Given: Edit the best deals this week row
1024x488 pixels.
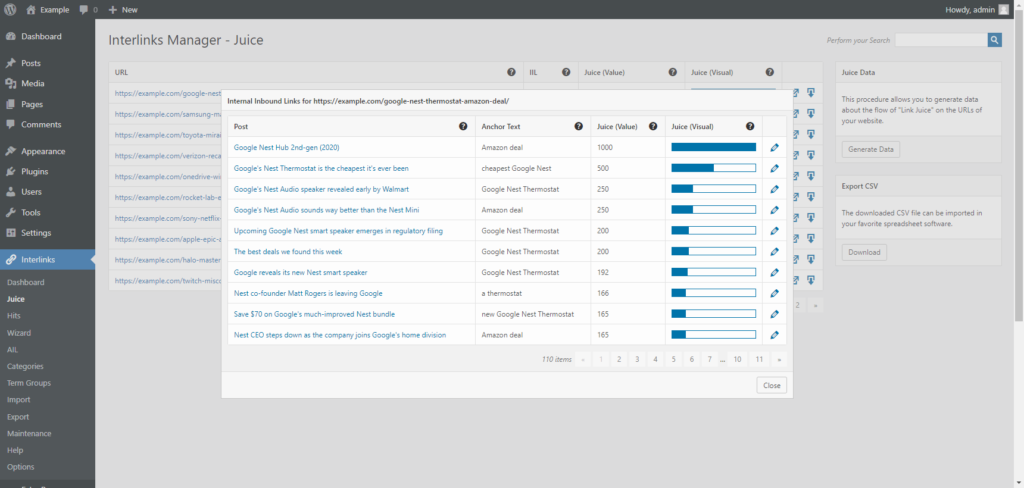Looking at the screenshot, I should [x=775, y=252].
